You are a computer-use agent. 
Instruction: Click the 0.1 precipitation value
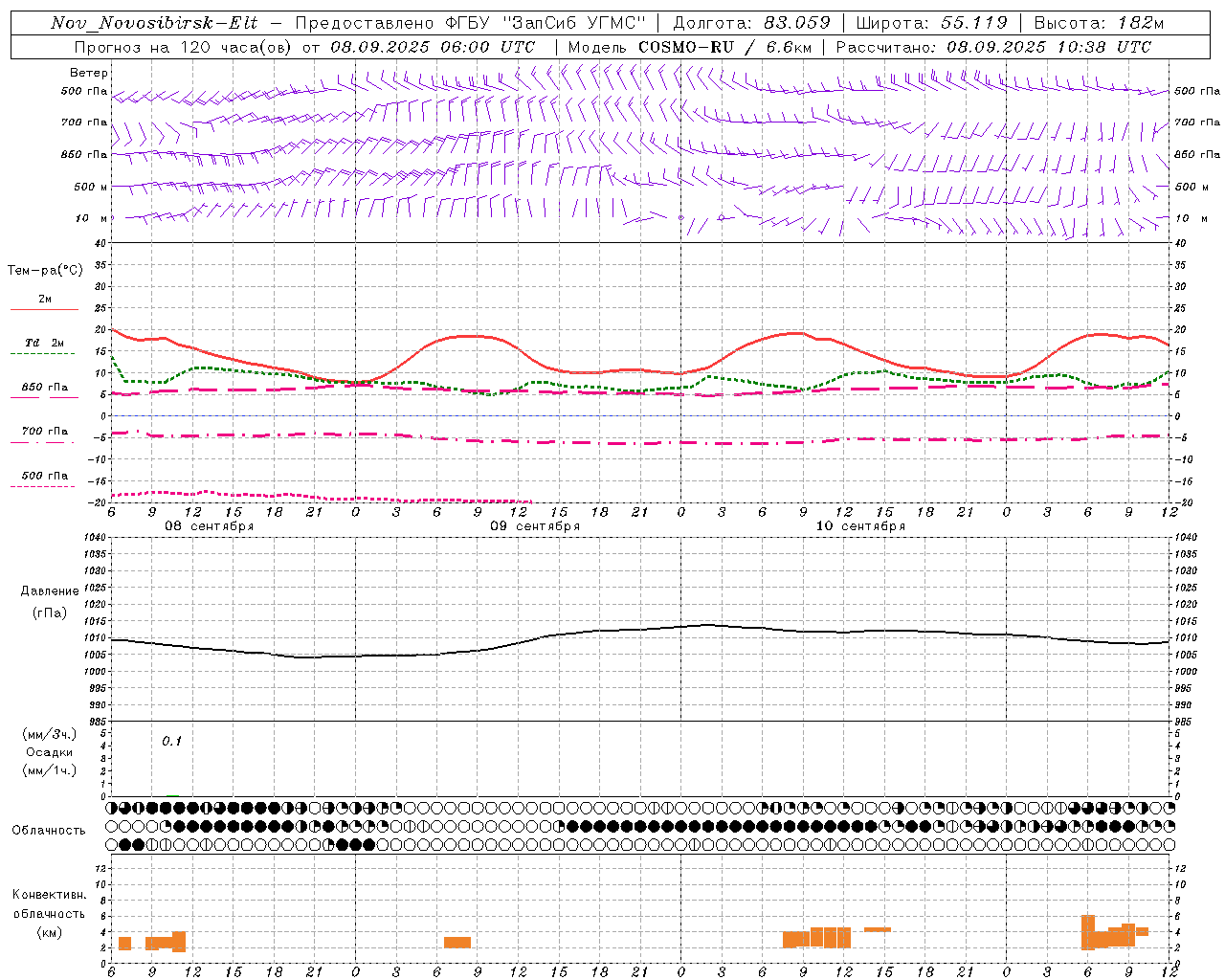171,741
